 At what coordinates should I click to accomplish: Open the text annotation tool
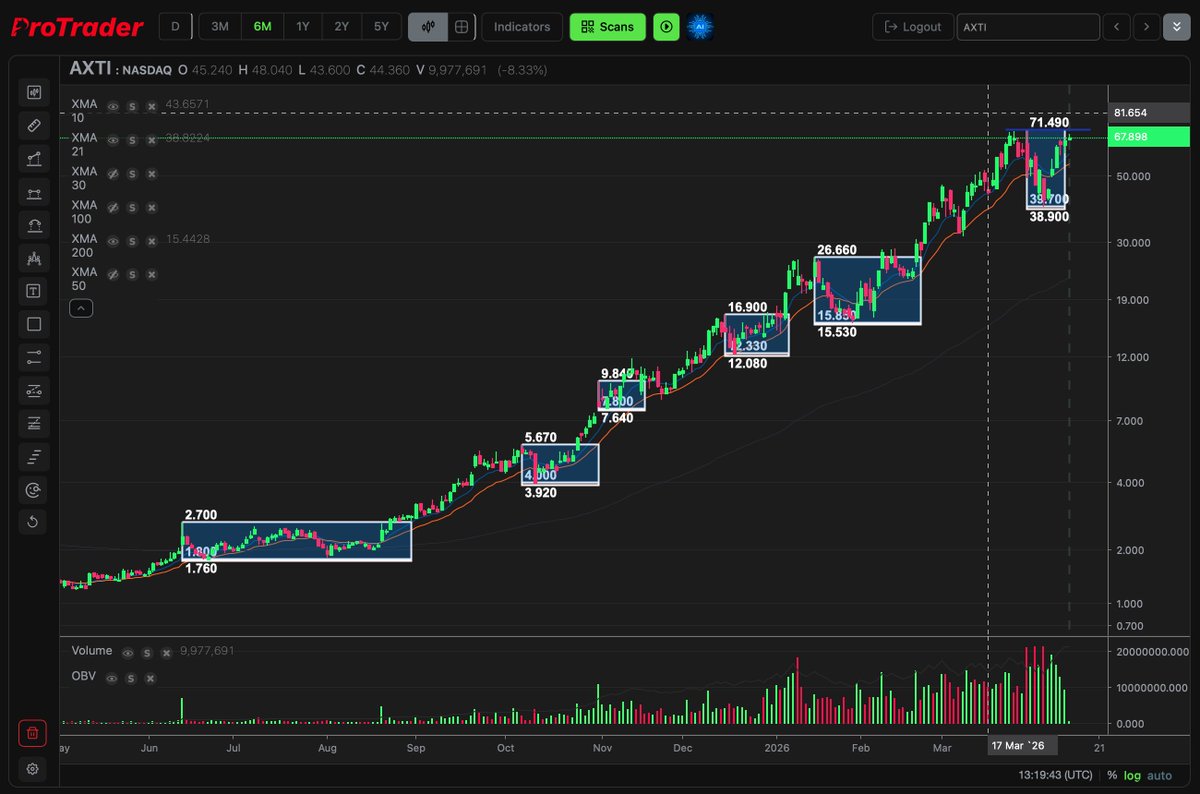[x=34, y=291]
